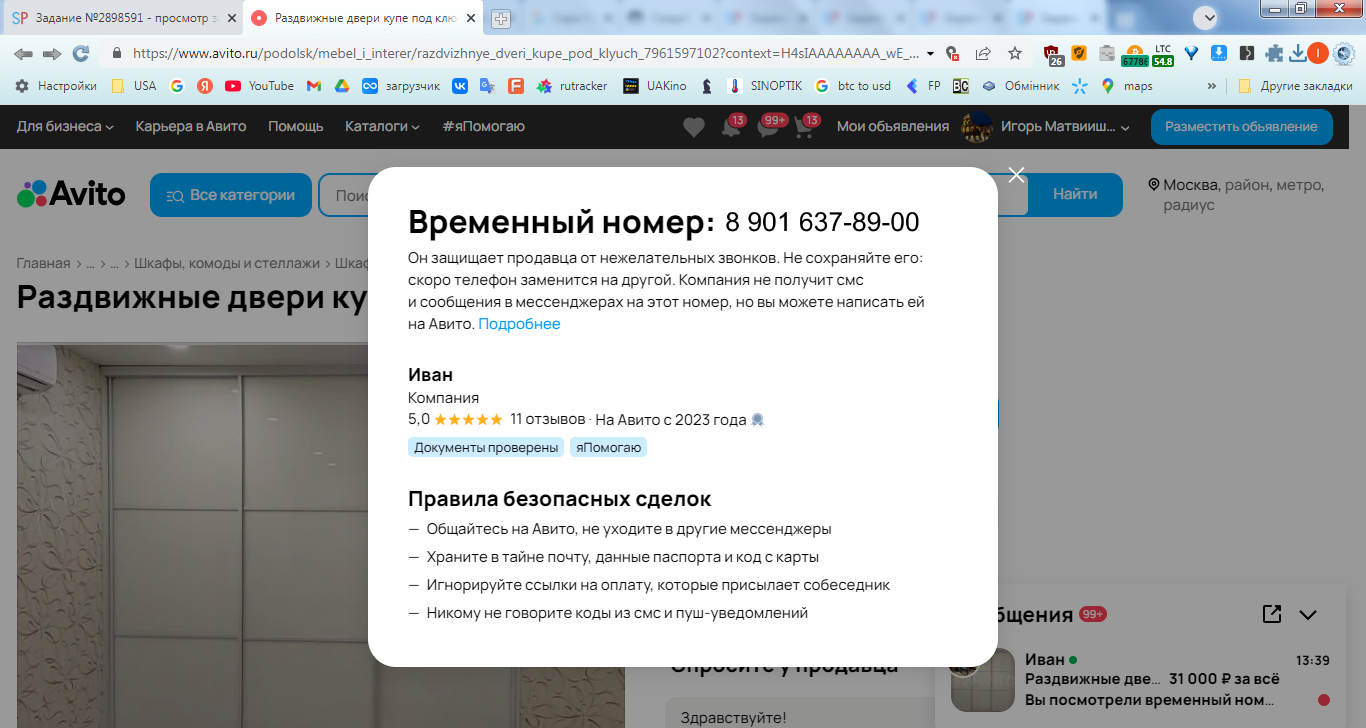Open the Обмінник bookmark
1366x728 pixels.
[1020, 86]
